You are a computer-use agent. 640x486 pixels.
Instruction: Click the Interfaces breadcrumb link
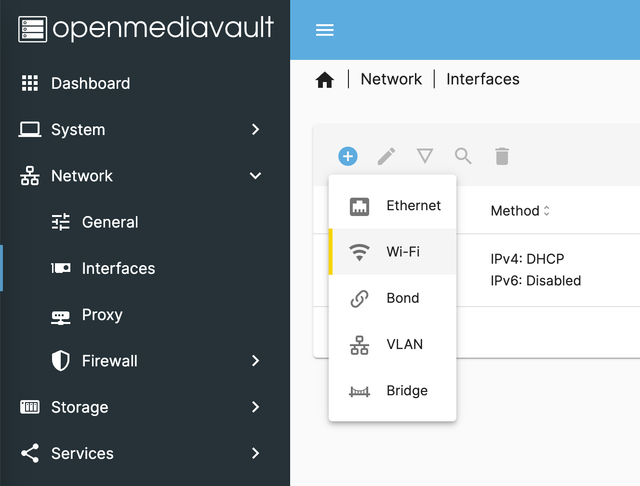point(483,79)
